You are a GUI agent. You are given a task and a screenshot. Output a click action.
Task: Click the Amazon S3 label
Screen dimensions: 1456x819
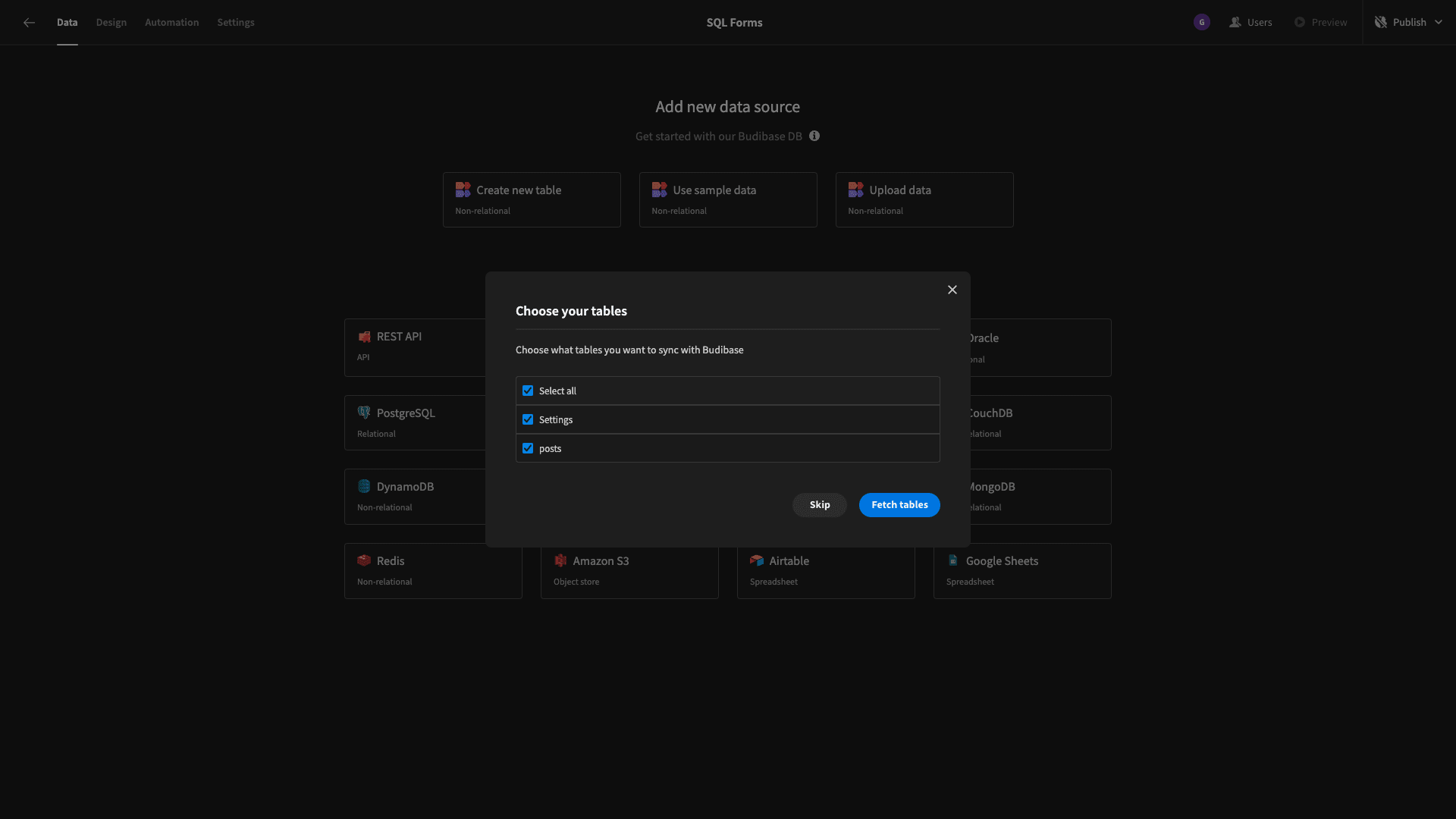point(601,561)
